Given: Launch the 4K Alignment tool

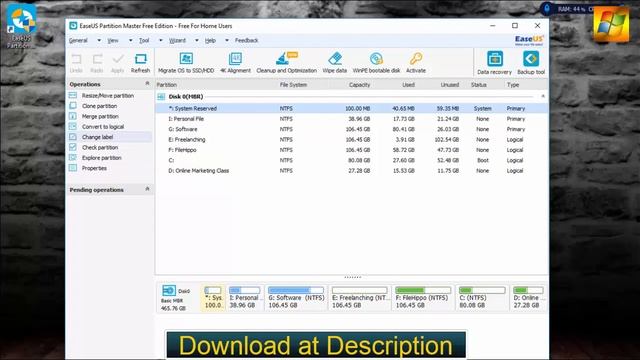Looking at the screenshot, I should click(236, 63).
